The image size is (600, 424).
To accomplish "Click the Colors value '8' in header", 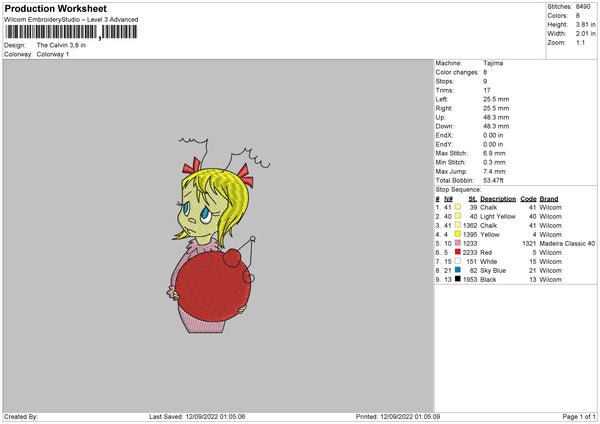I will point(578,16).
